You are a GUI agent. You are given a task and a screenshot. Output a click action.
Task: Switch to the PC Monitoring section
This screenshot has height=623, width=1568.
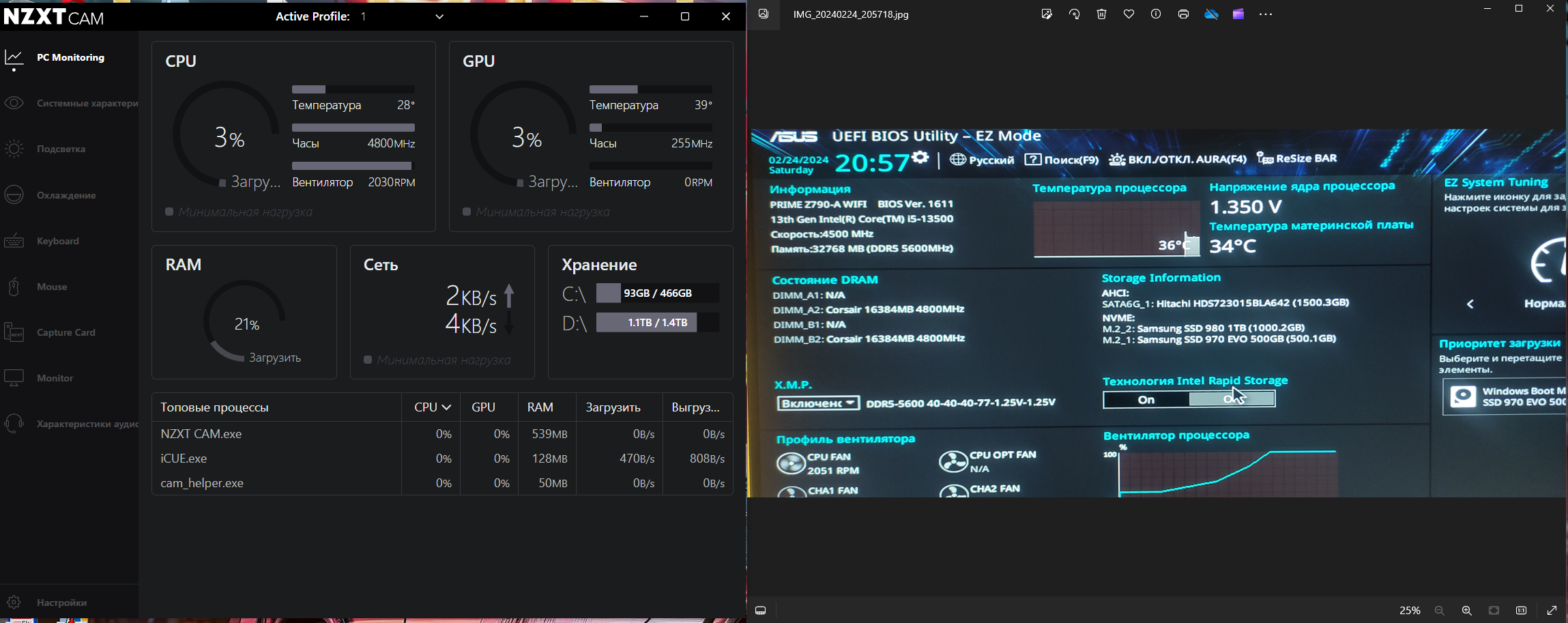[x=70, y=57]
